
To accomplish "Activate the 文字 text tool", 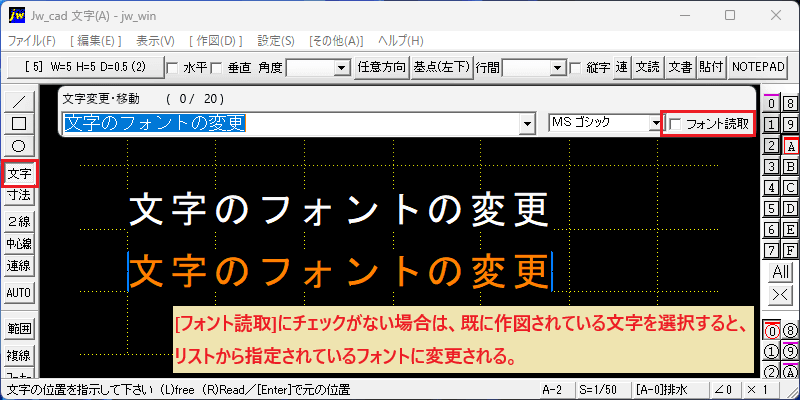I will point(19,173).
